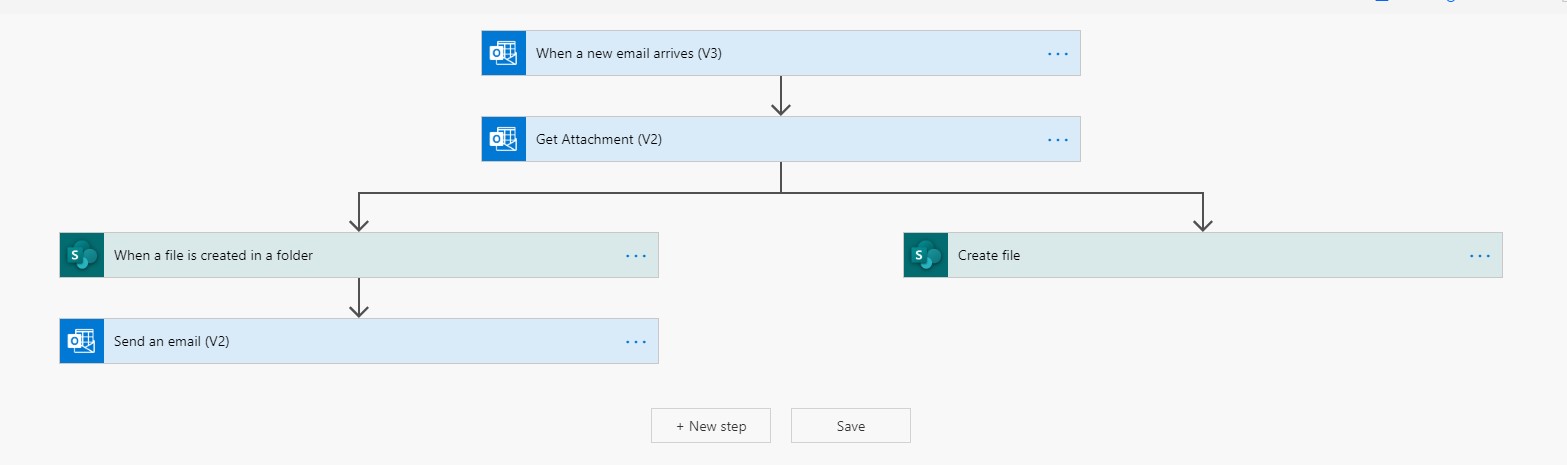Image resolution: width=1567 pixels, height=465 pixels.
Task: Click the arrow directly above 'Send an email (V2)'
Action: tap(359, 299)
